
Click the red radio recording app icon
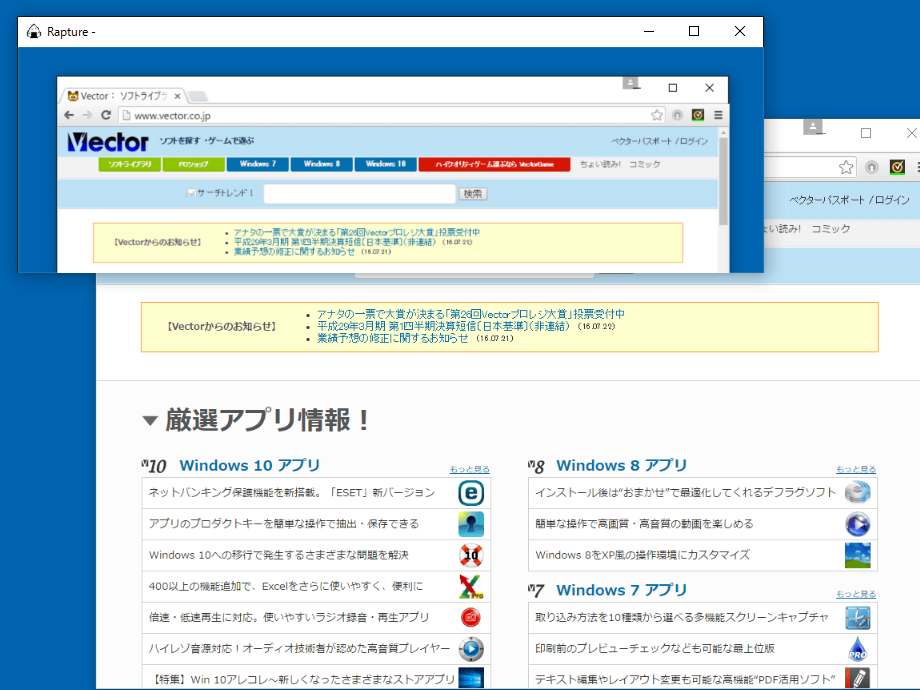[471, 617]
